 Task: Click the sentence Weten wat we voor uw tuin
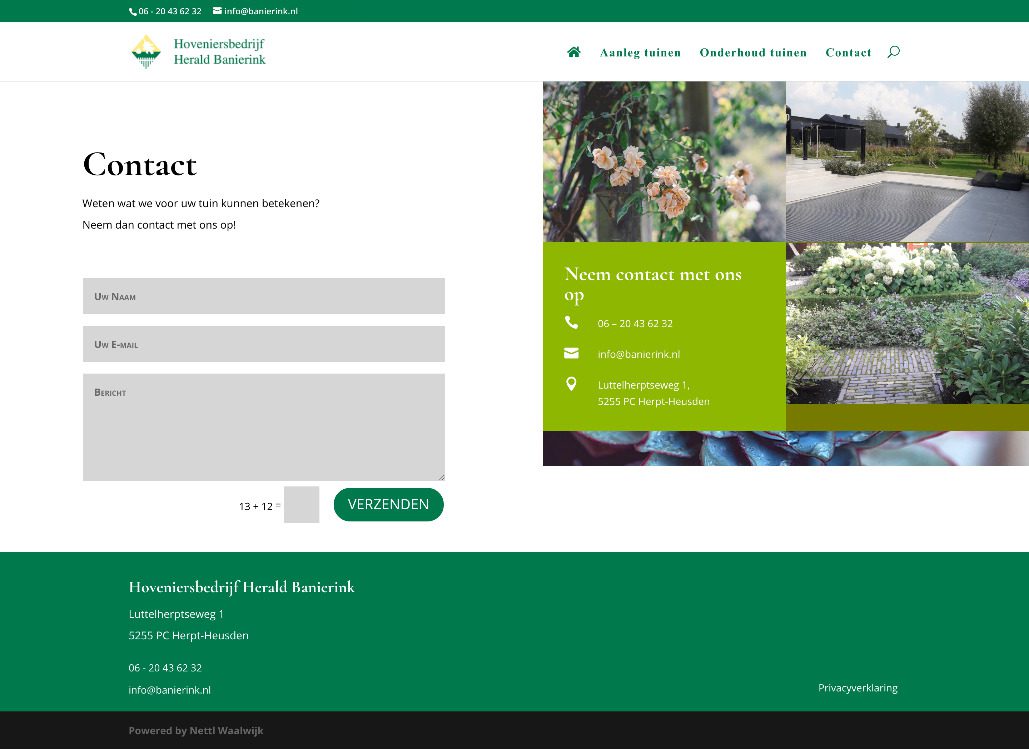(201, 203)
